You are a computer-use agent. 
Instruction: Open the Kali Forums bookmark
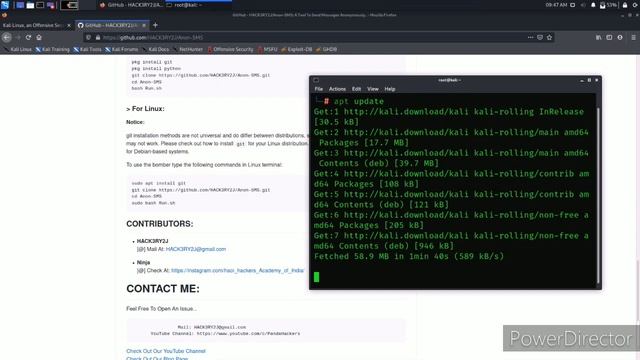(122, 49)
